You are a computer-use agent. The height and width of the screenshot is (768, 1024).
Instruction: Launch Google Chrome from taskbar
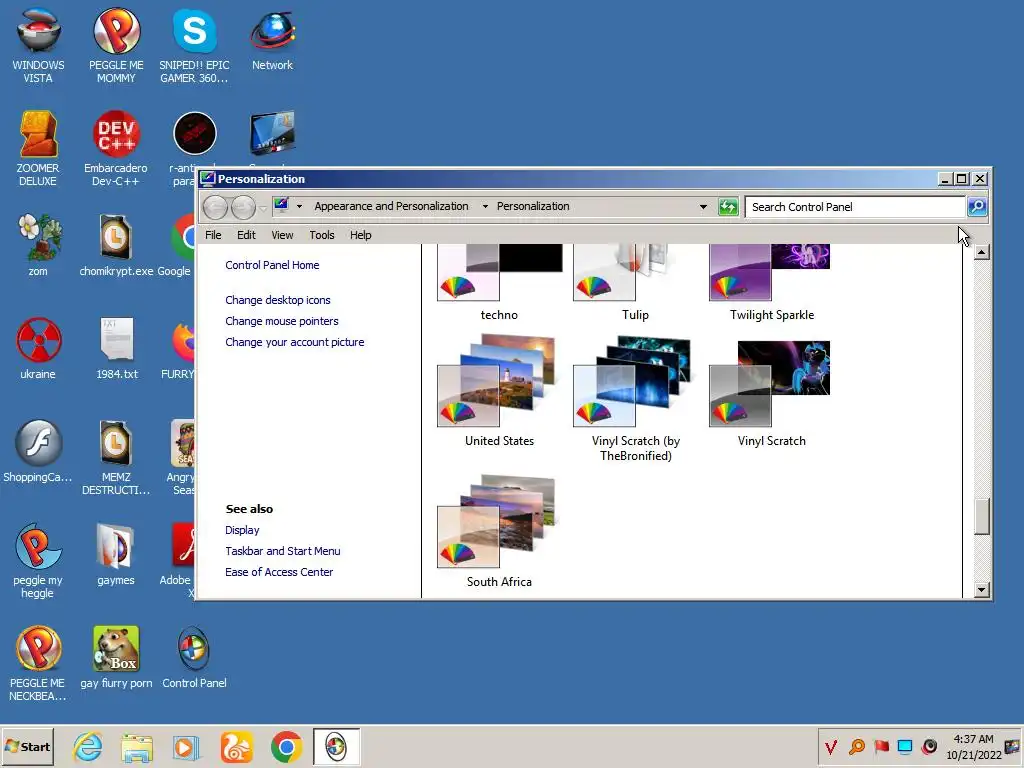286,746
